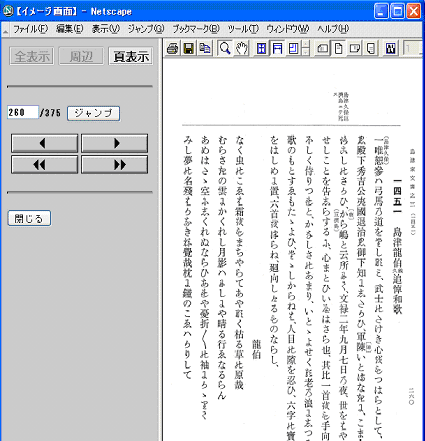
Task: Toggle the black-and-white invert icon
Action: 391,49
